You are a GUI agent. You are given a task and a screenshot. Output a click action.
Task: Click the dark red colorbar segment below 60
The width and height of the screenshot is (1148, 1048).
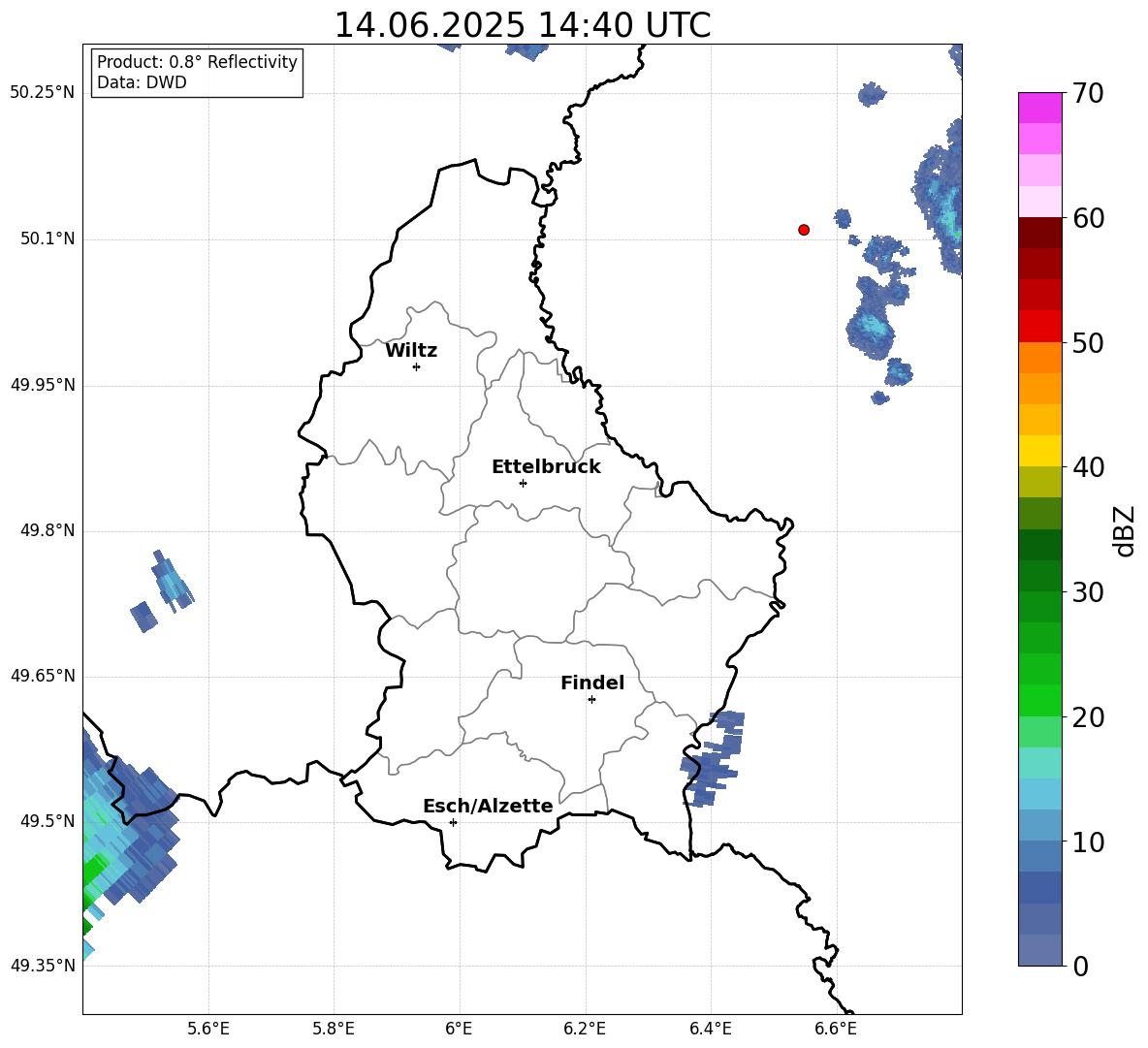[1039, 233]
